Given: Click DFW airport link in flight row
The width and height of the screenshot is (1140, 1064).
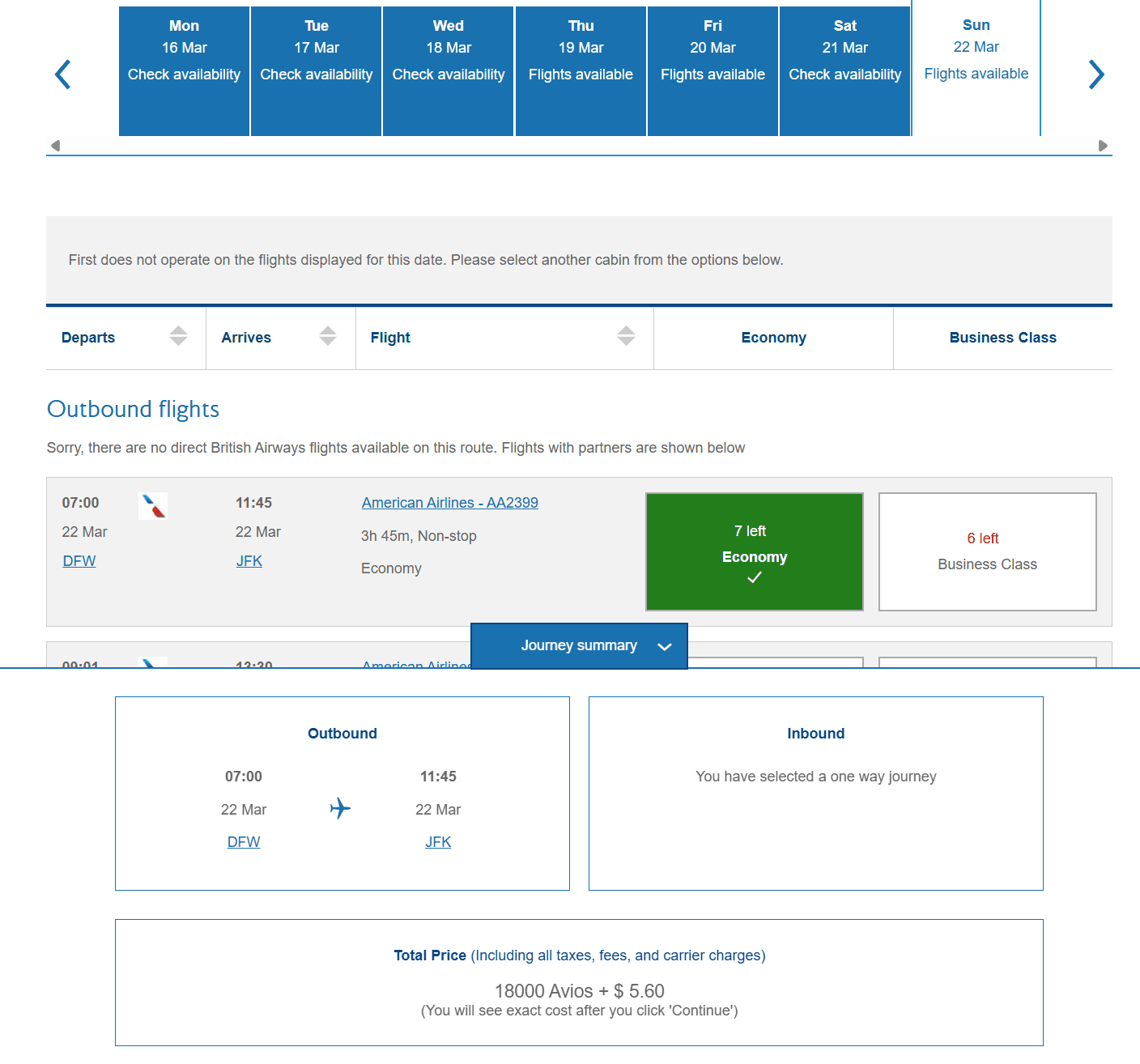Looking at the screenshot, I should [79, 561].
